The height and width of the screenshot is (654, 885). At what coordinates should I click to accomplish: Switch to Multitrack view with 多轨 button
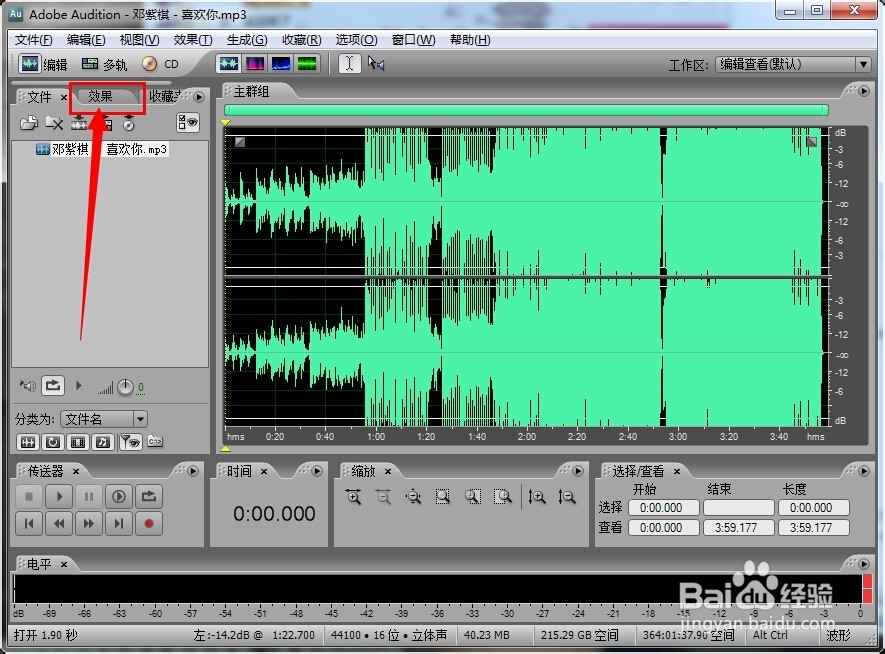104,64
